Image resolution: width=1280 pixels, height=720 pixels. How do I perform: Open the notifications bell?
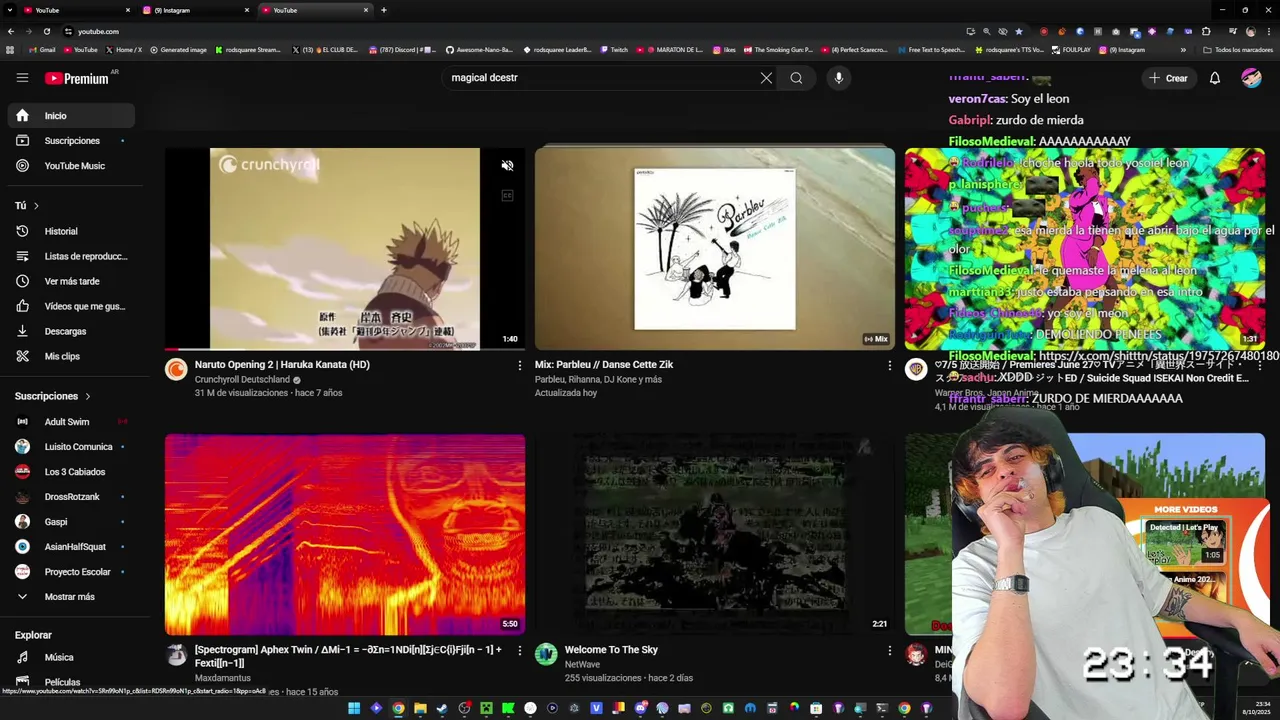[1215, 78]
